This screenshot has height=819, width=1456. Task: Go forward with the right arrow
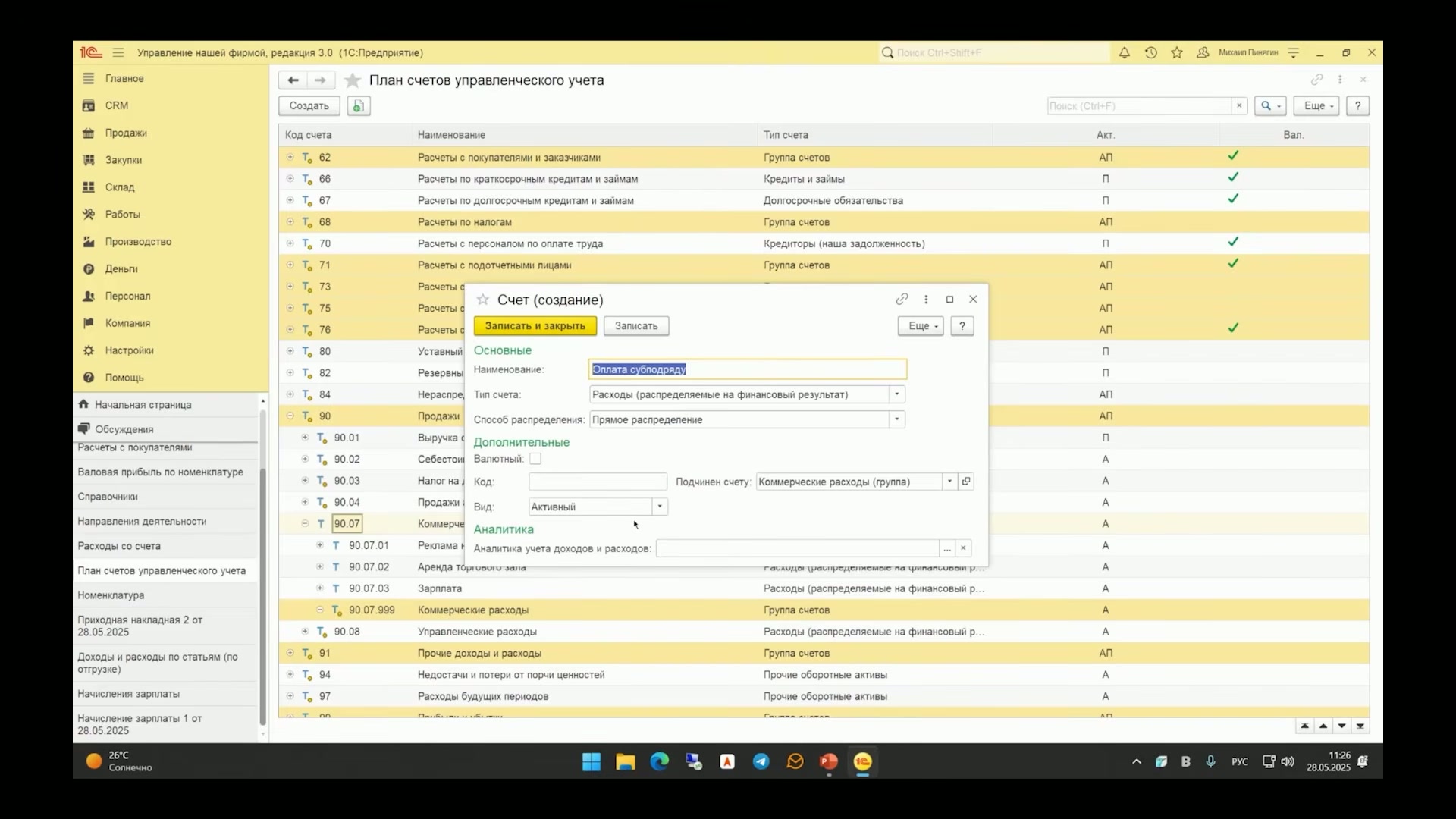(x=320, y=80)
